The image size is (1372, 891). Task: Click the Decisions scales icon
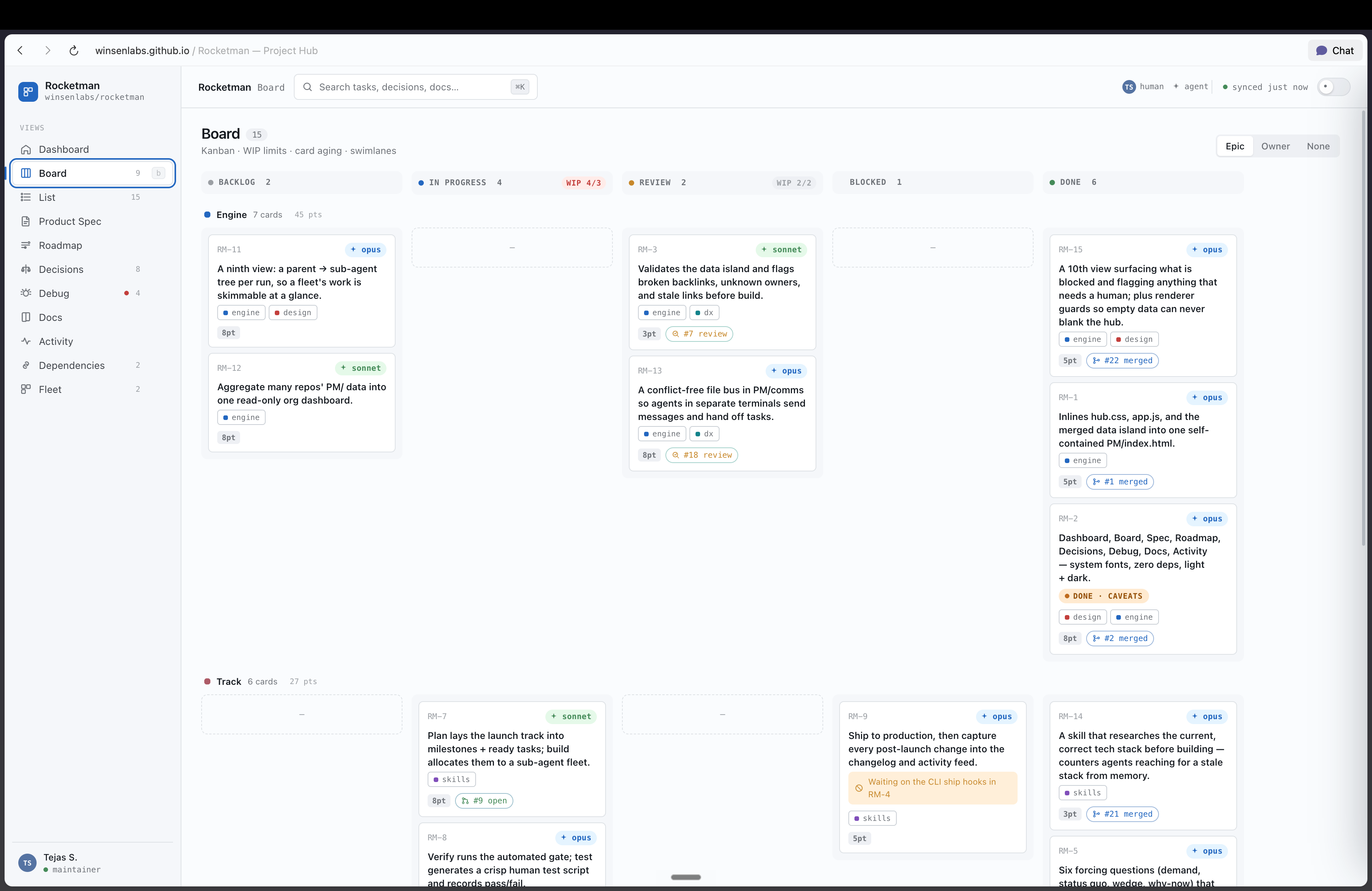26,269
